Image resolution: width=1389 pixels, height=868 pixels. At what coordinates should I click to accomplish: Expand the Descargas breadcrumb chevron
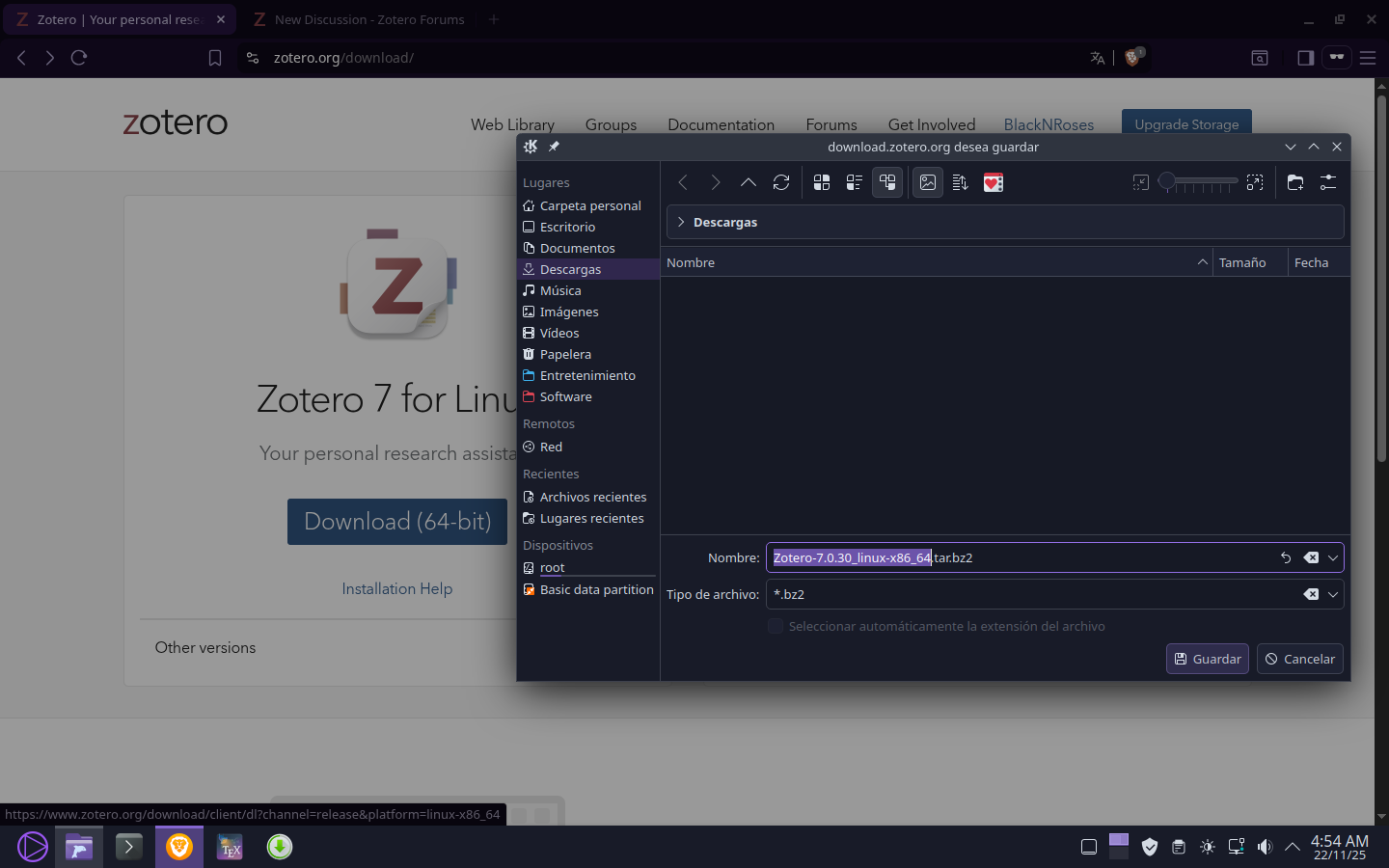coord(681,222)
